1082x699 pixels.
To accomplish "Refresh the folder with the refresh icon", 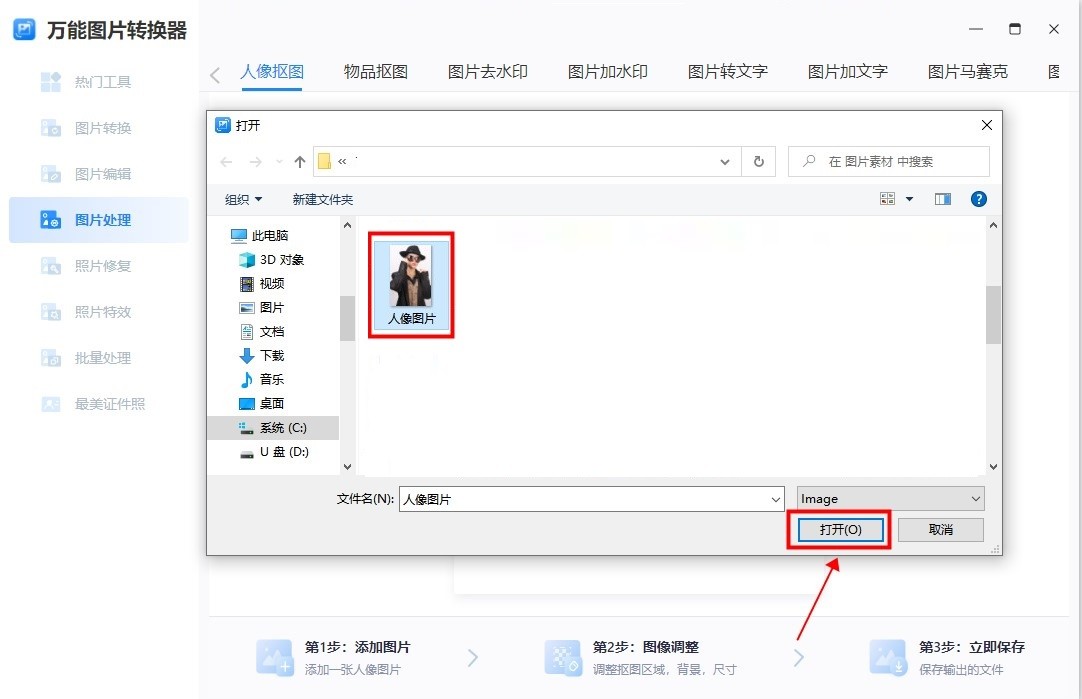I will [758, 160].
